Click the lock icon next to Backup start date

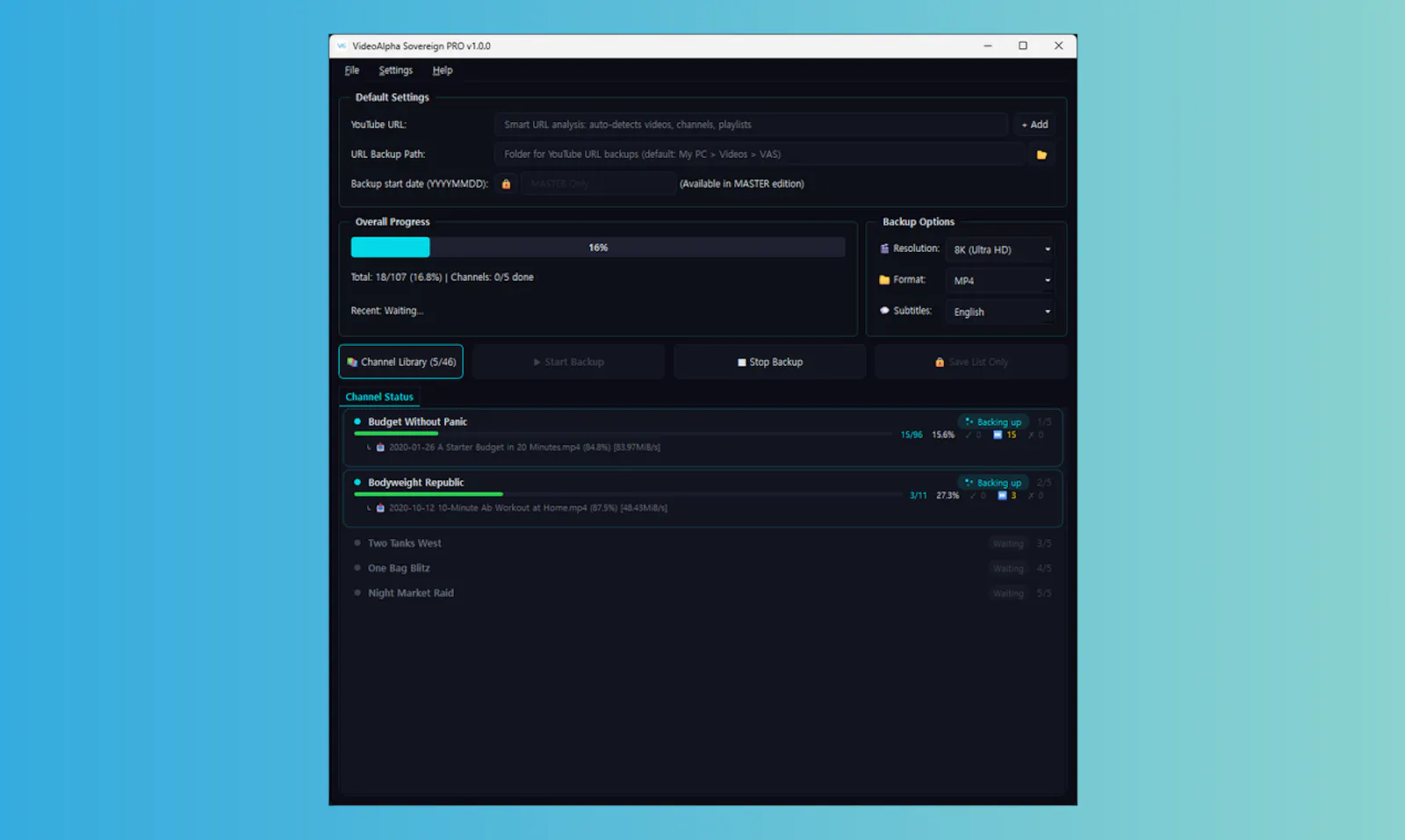click(x=506, y=184)
